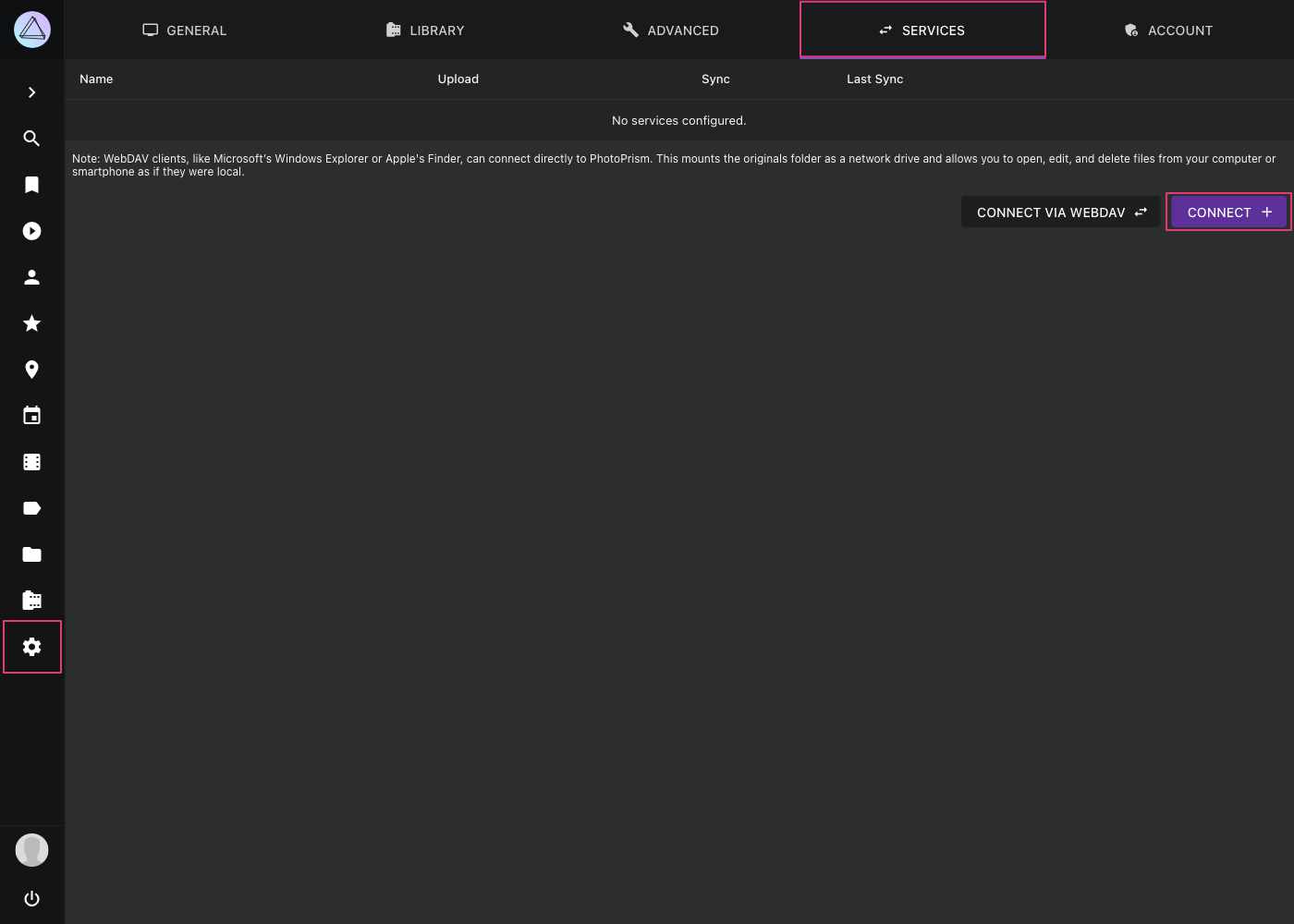Open the Library settings tab
Viewport: 1294px width, 924px height.
424,30
